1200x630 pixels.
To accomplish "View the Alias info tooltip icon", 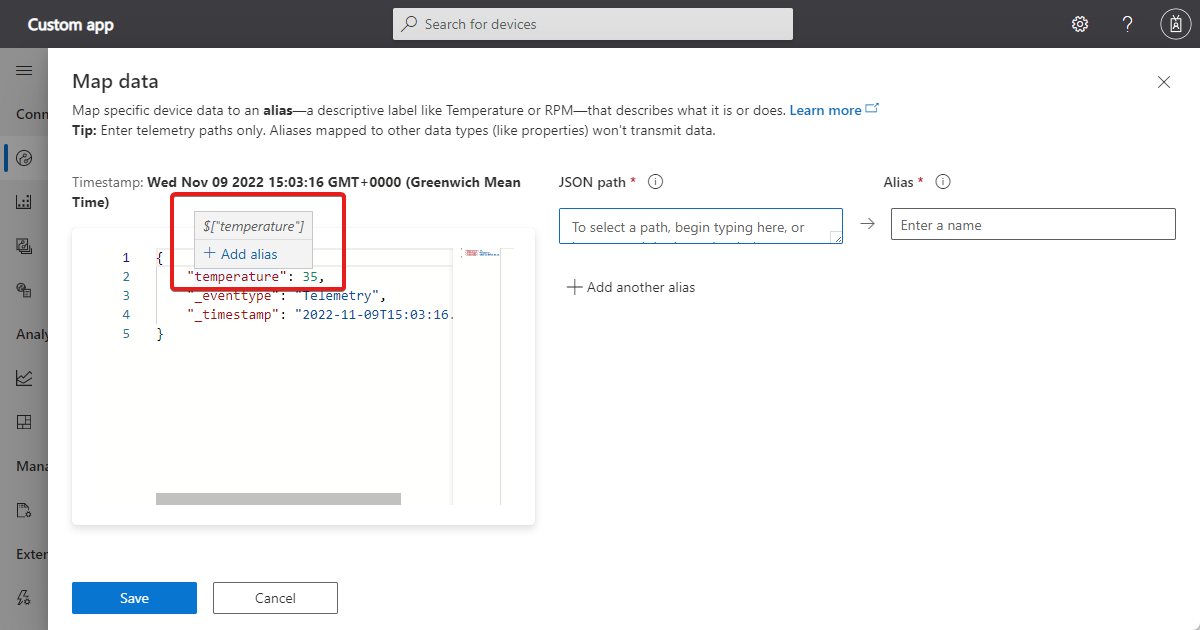I will tap(941, 181).
